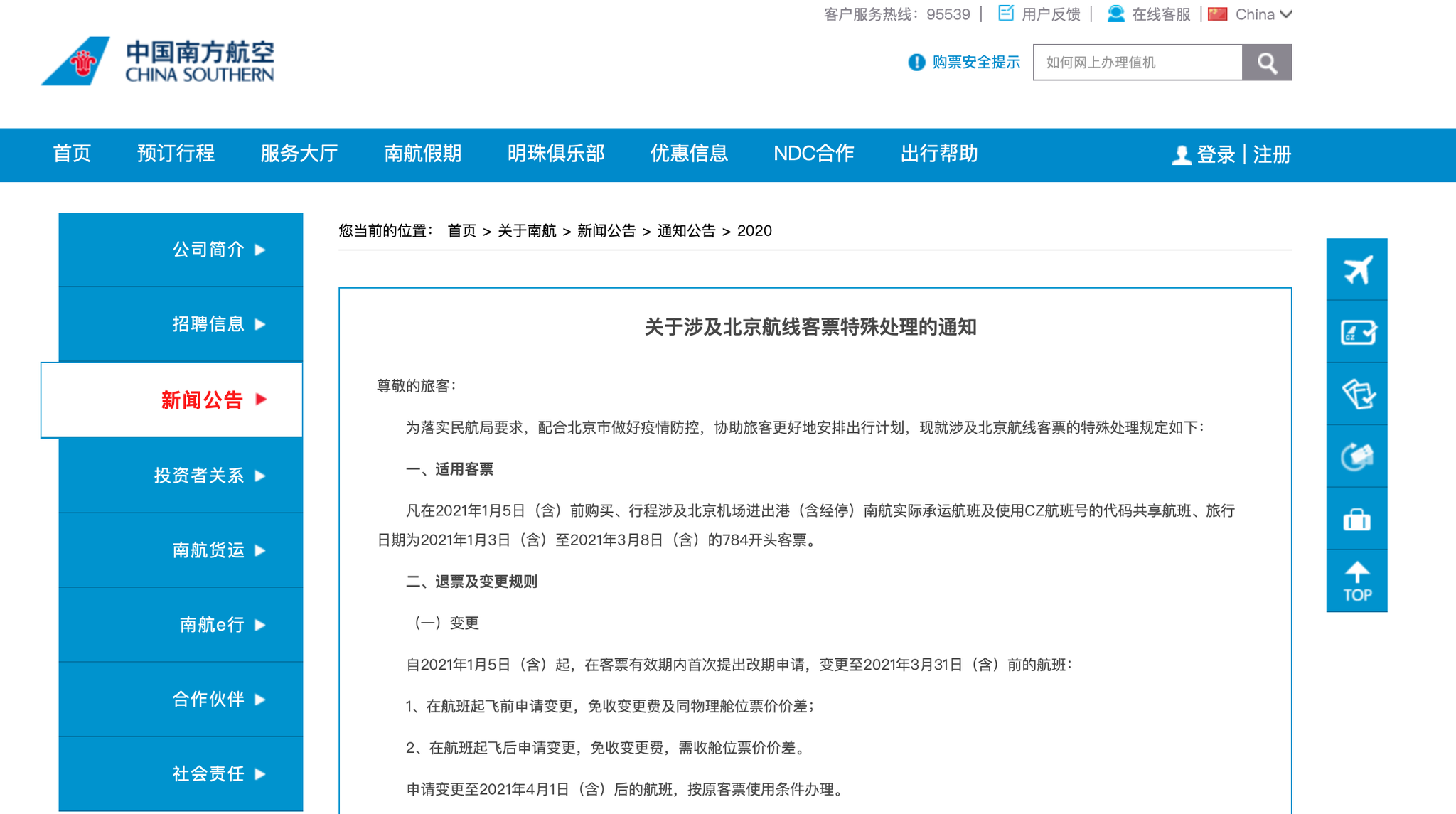Click 在线客服 text link

(1161, 14)
